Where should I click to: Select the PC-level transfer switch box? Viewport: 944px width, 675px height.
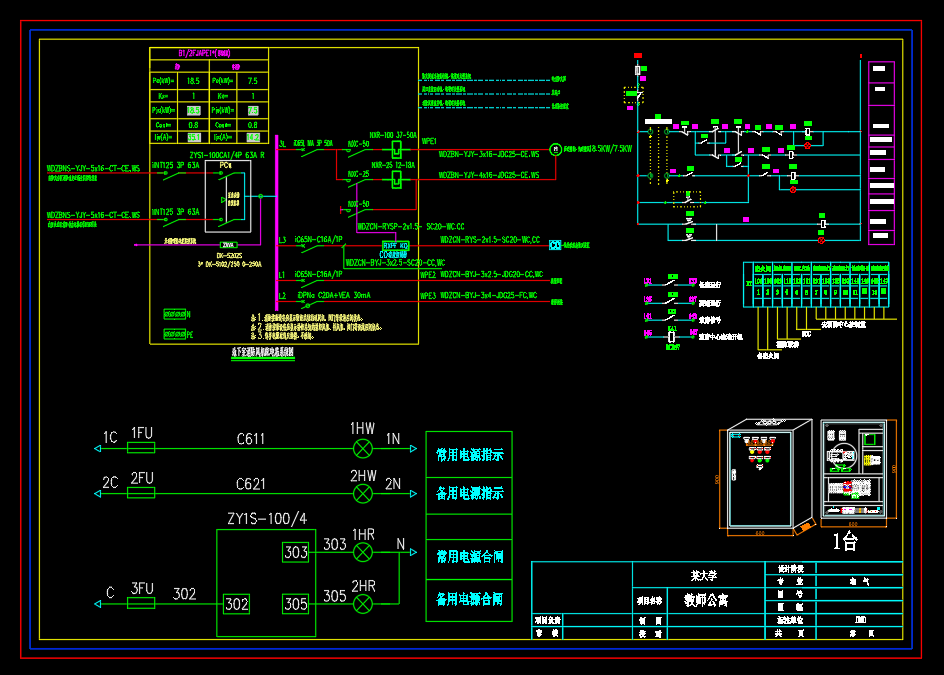(228, 196)
